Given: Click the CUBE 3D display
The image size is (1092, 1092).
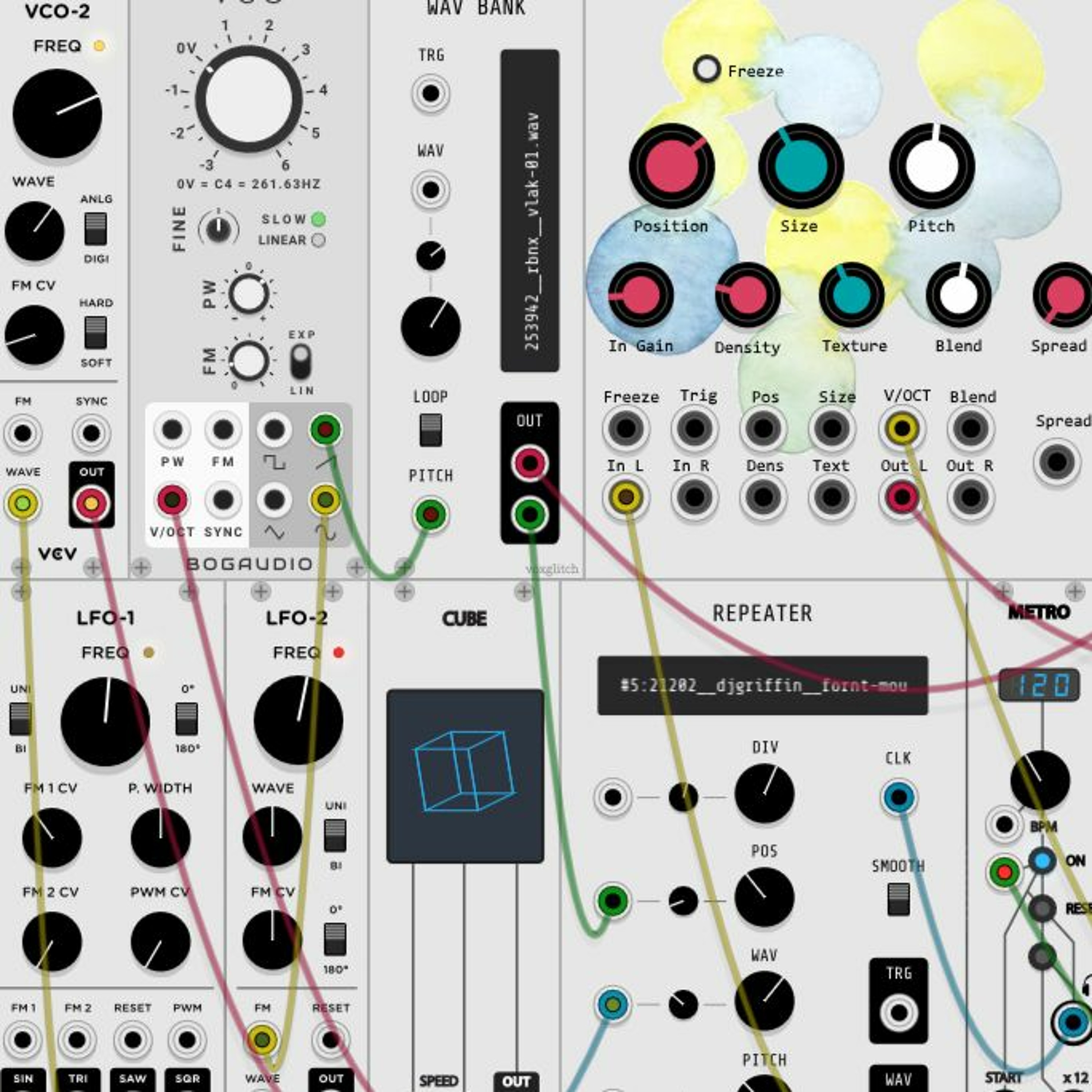Looking at the screenshot, I should click(465, 776).
